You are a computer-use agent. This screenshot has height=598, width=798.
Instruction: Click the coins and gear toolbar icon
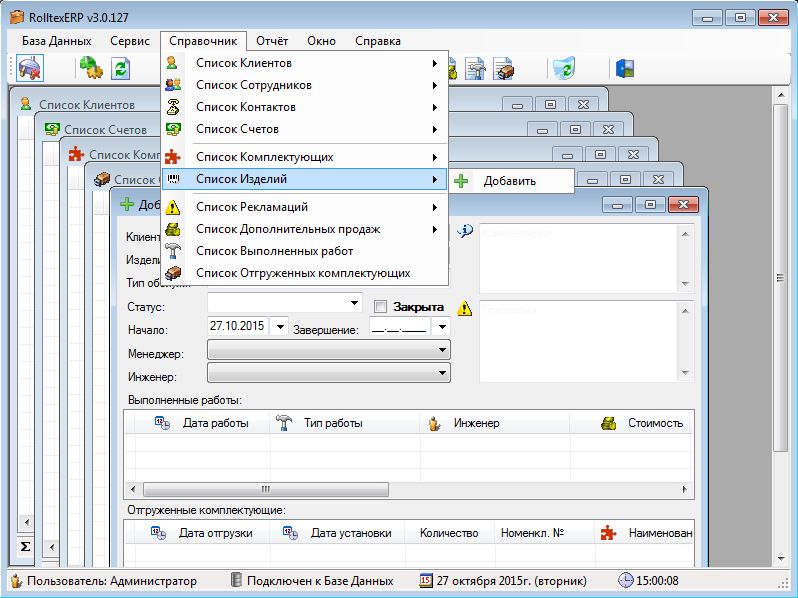pyautogui.click(x=91, y=68)
